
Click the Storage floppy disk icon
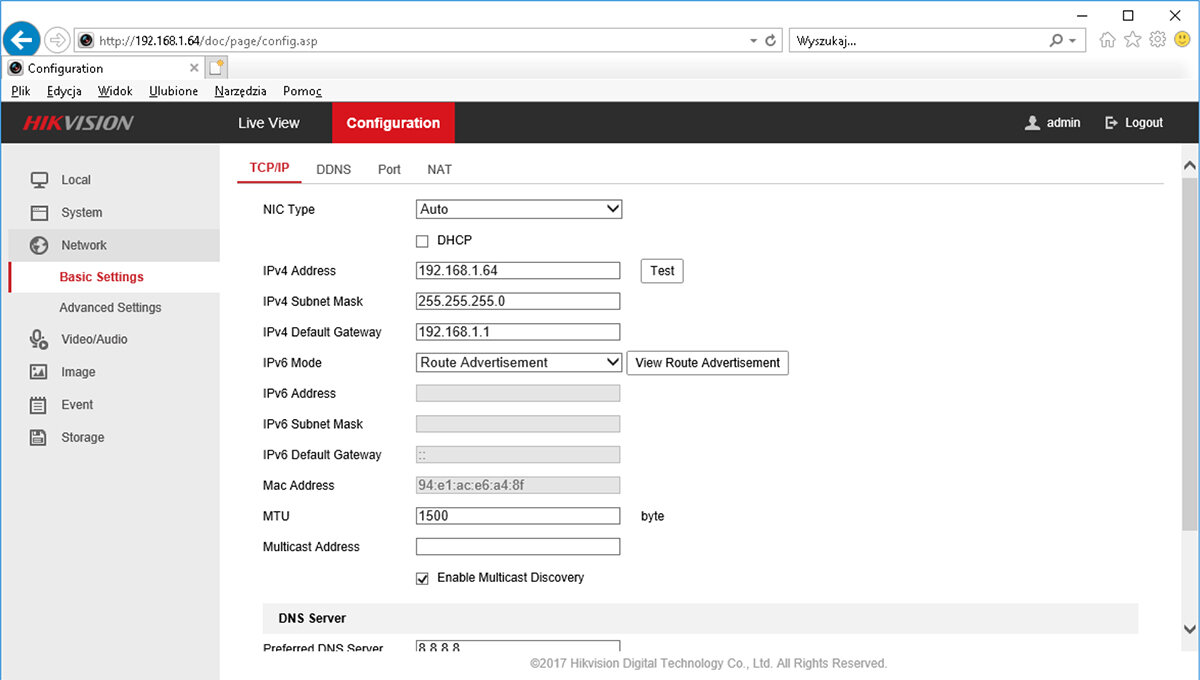point(39,437)
